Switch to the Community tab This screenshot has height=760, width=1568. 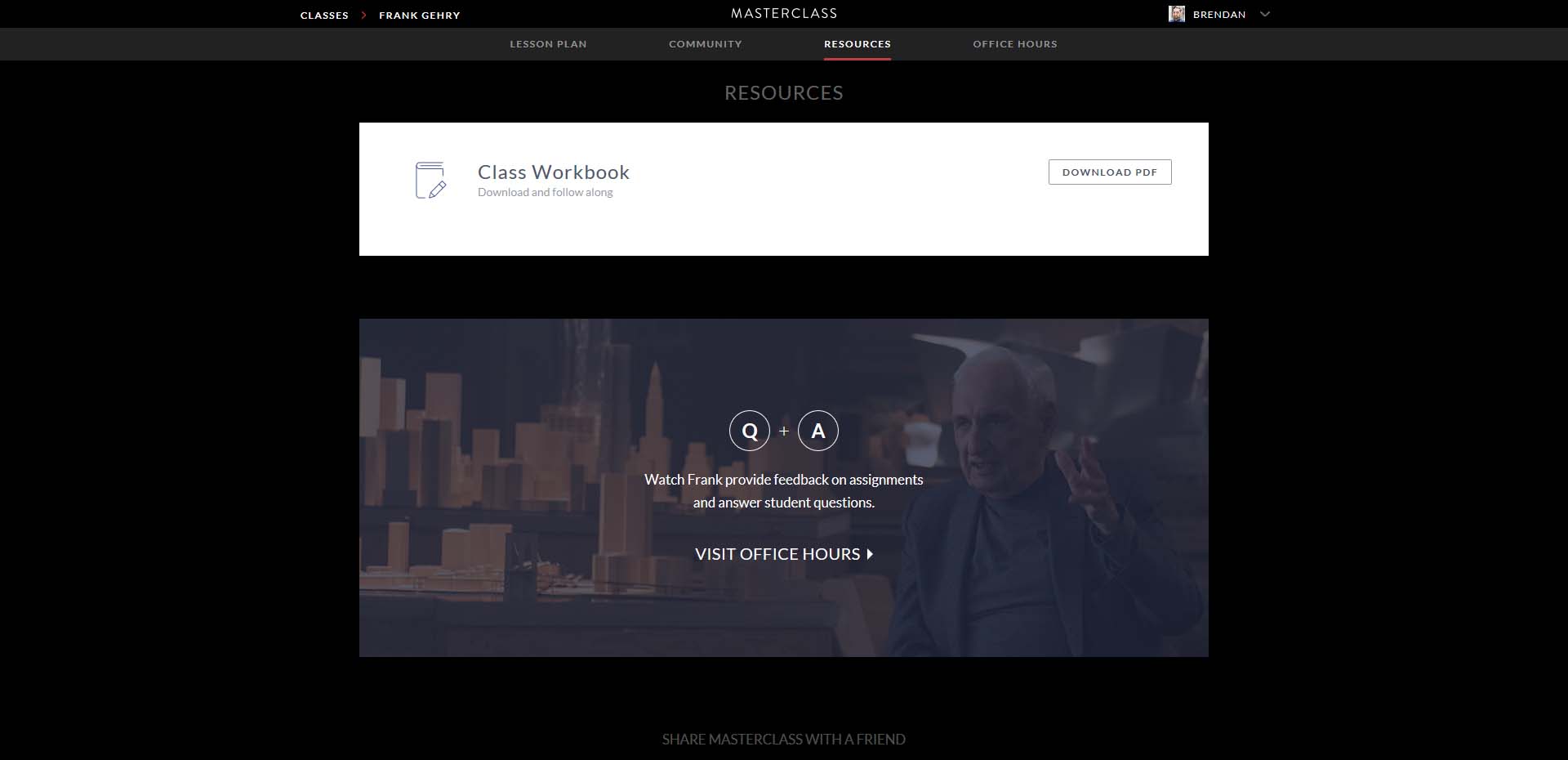pyautogui.click(x=705, y=44)
